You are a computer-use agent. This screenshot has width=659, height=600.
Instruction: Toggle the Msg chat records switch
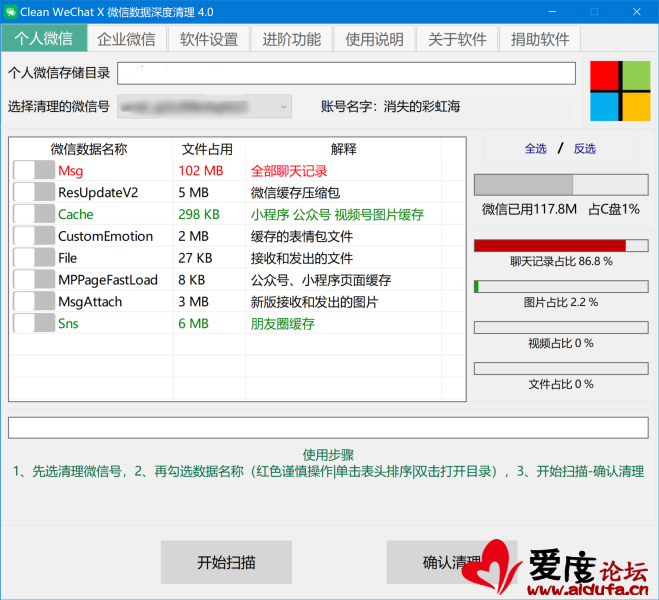point(34,171)
